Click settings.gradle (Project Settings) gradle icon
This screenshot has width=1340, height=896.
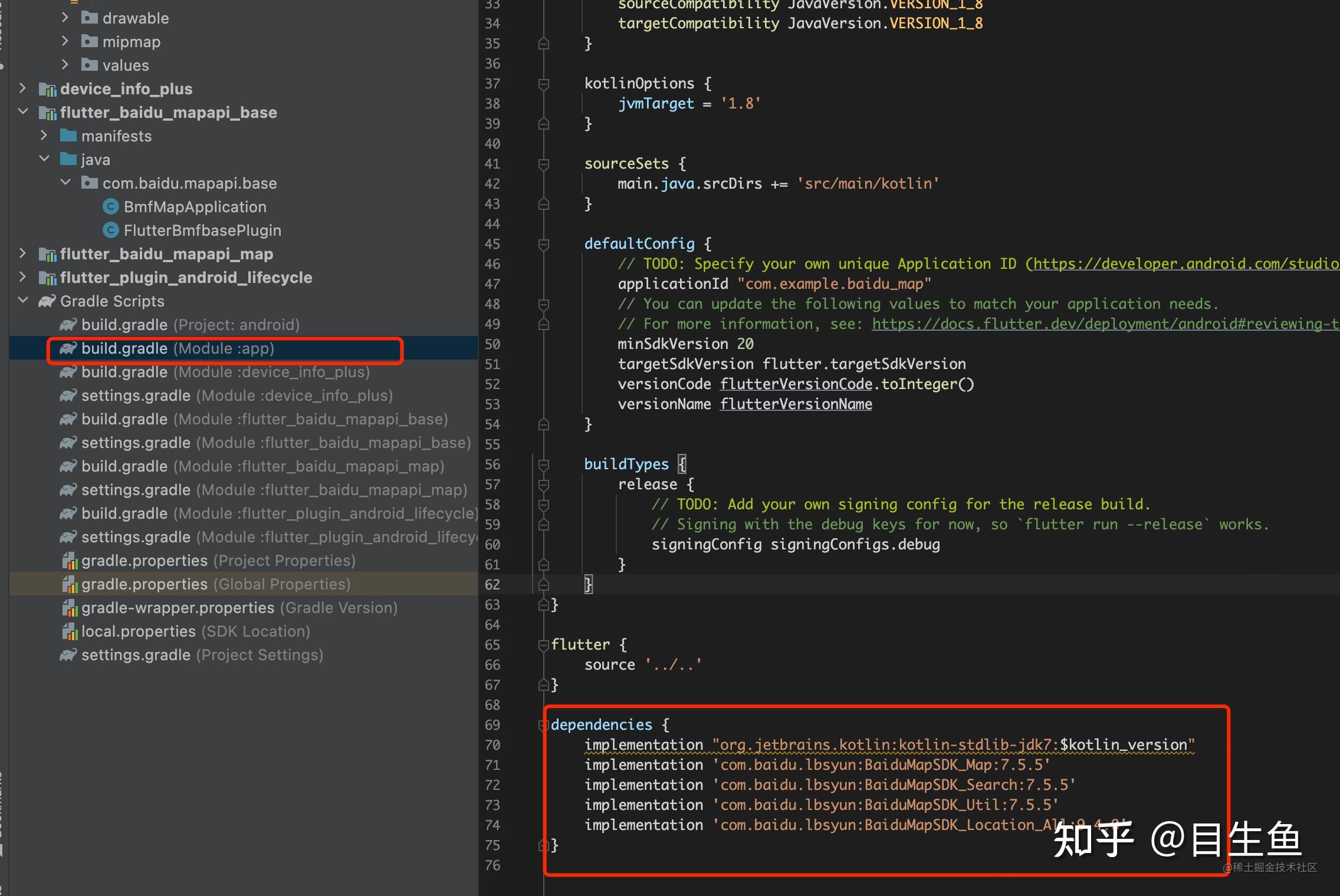coord(68,655)
